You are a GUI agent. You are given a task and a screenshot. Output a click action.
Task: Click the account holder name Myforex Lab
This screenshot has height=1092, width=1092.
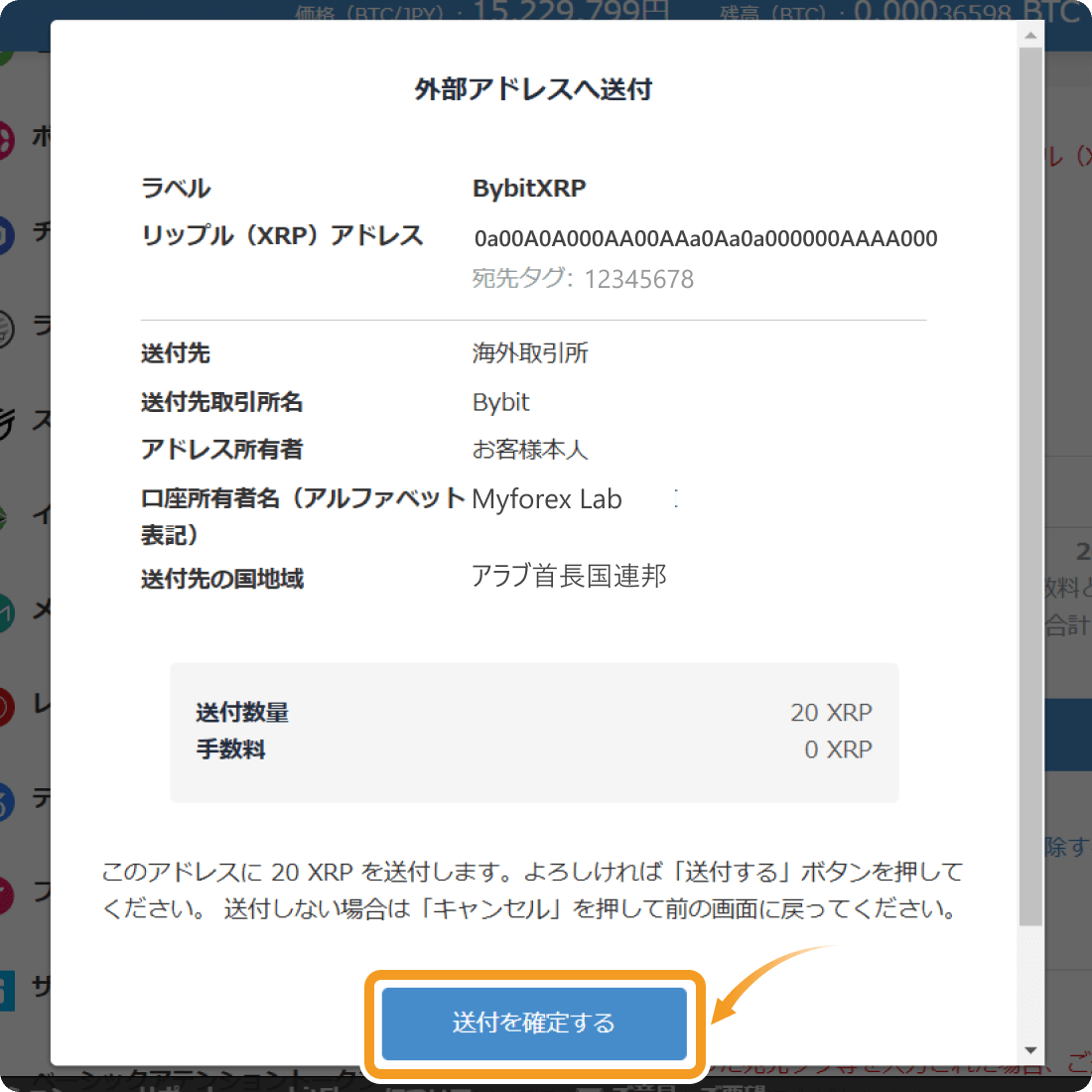pos(547,498)
